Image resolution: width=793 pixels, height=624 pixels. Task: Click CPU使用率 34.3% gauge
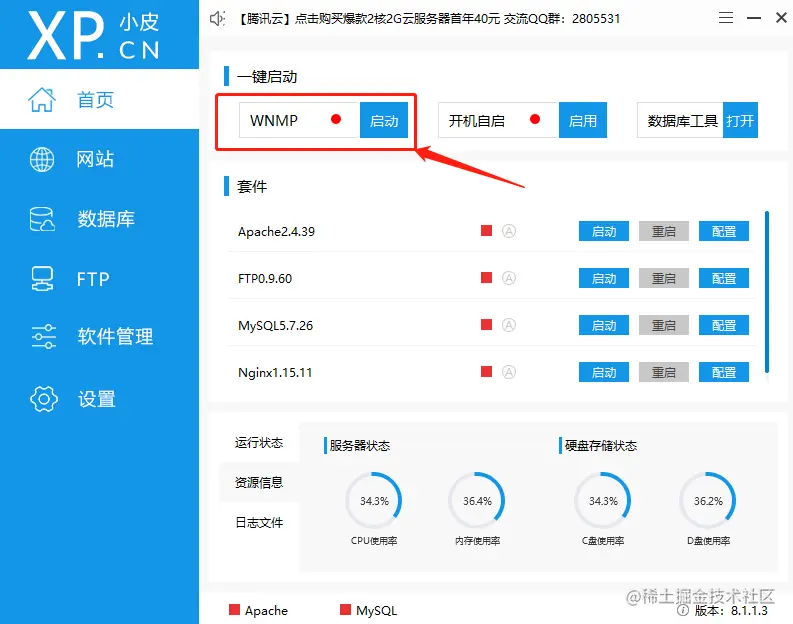(x=374, y=501)
